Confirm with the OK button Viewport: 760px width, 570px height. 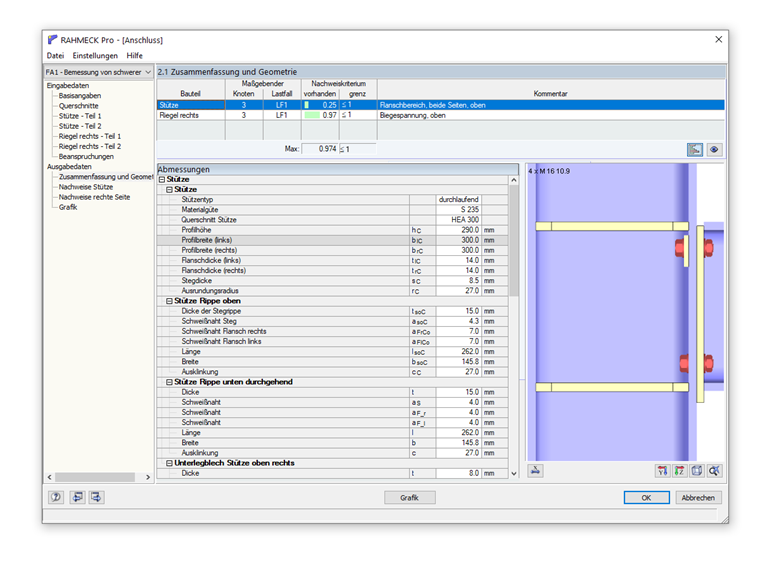pos(647,498)
